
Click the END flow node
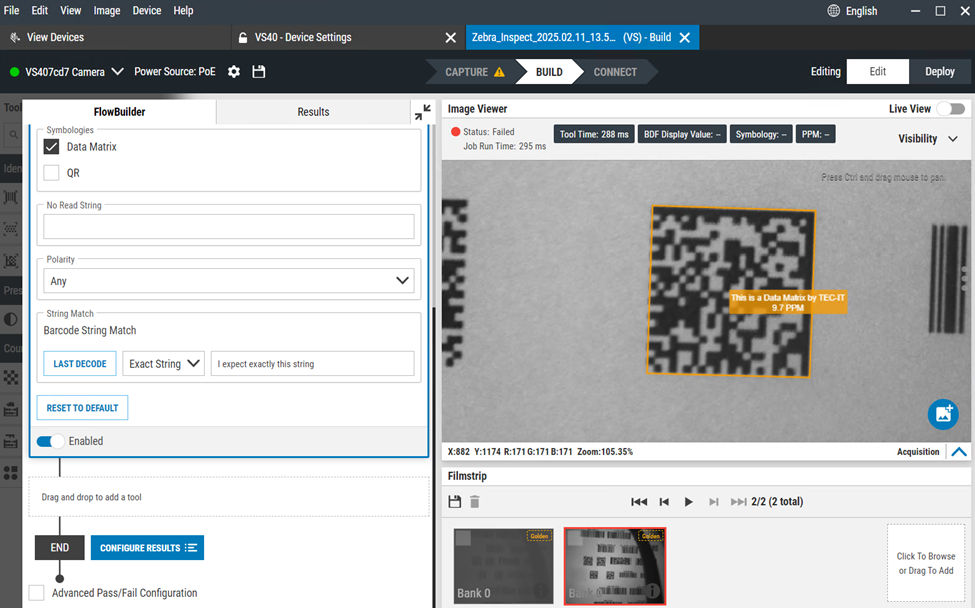(x=60, y=548)
